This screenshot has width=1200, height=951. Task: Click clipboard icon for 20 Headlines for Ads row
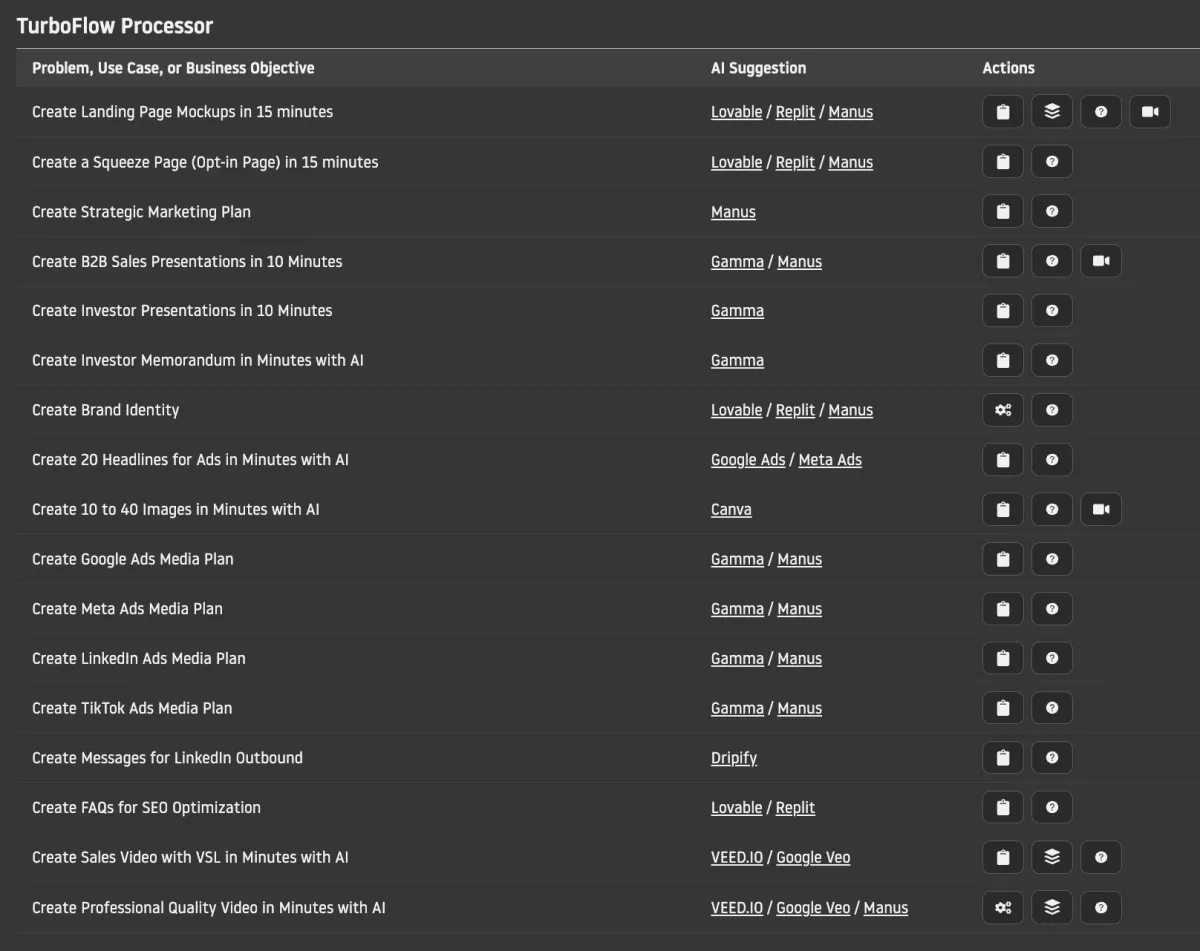coord(1003,460)
